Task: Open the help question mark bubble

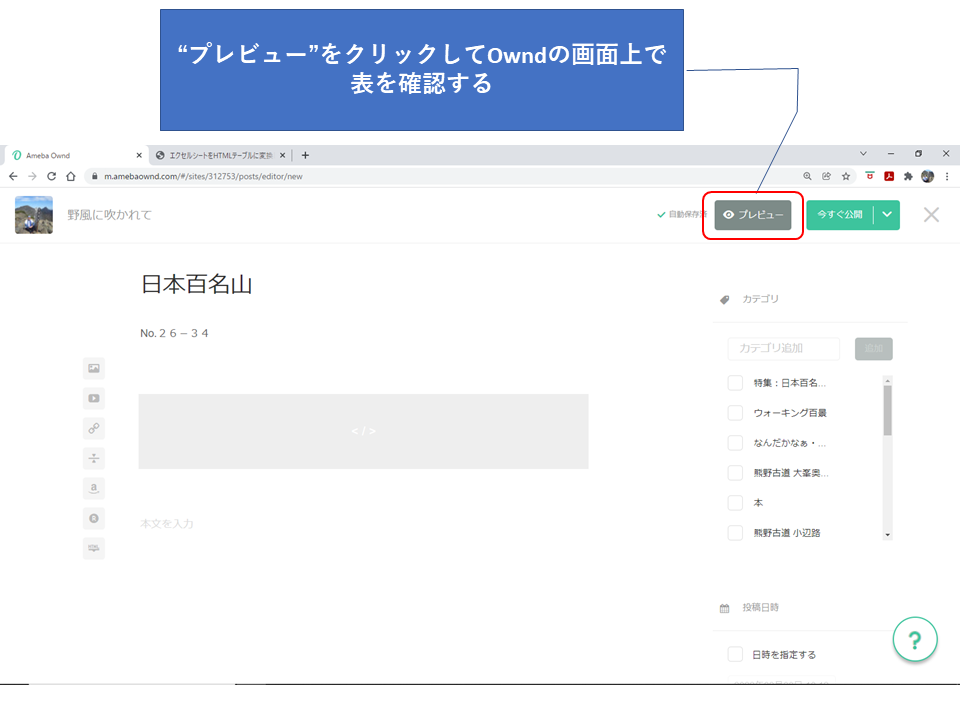Action: 915,640
